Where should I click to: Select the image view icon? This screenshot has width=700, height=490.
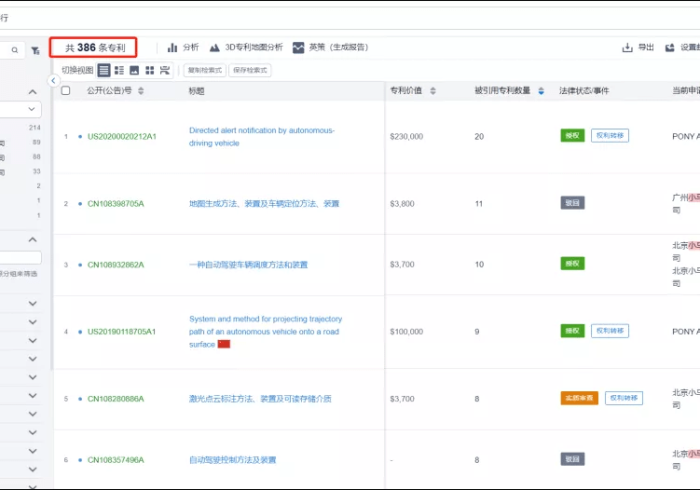134,71
